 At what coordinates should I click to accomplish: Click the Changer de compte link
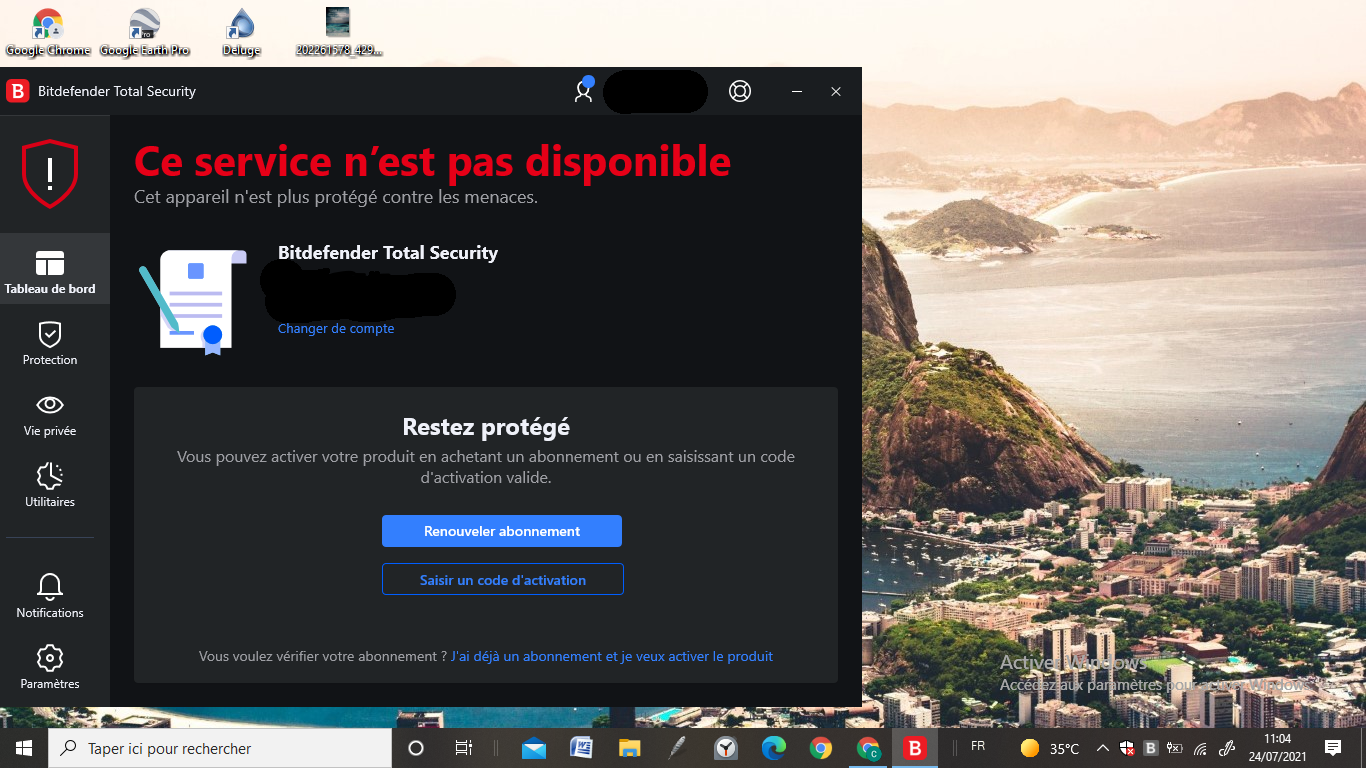[x=336, y=329]
